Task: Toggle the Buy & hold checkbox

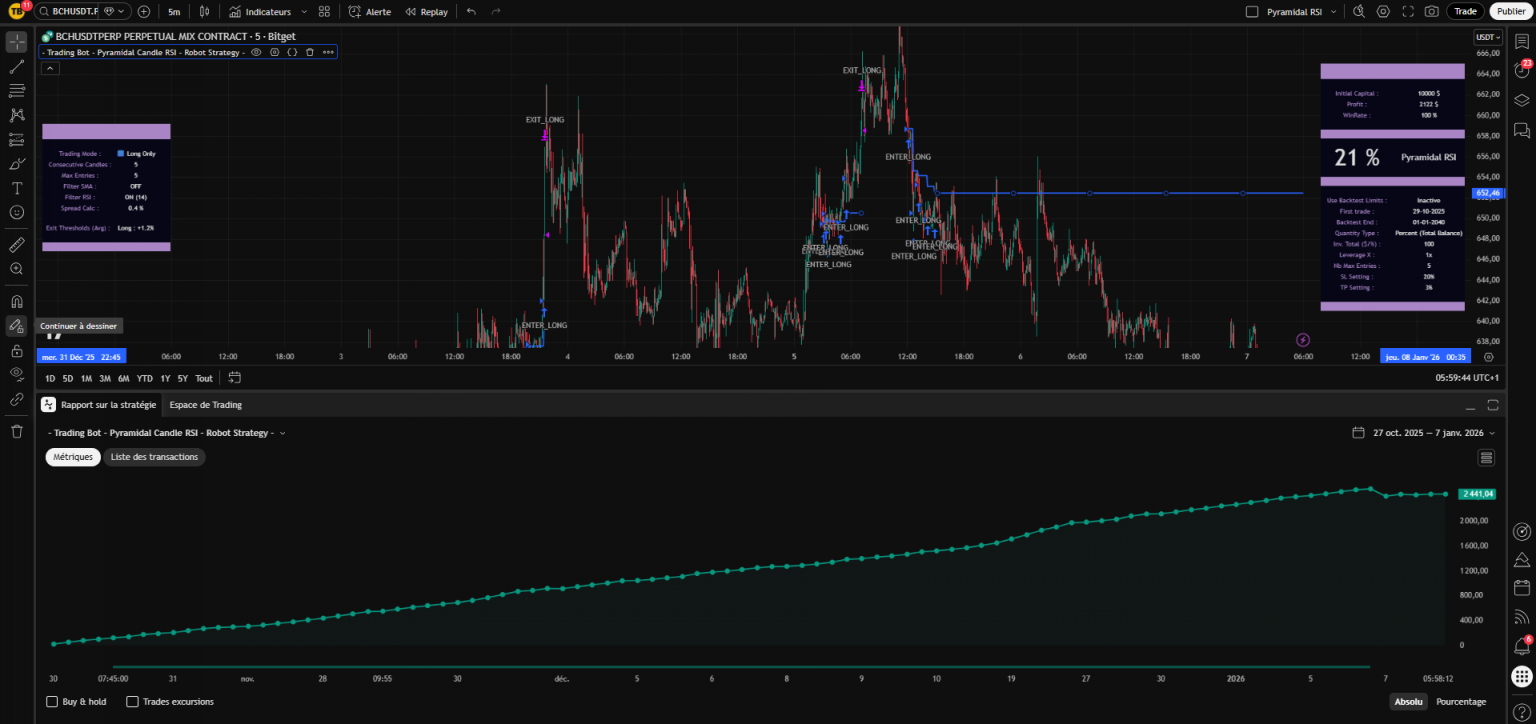Action: click(52, 701)
